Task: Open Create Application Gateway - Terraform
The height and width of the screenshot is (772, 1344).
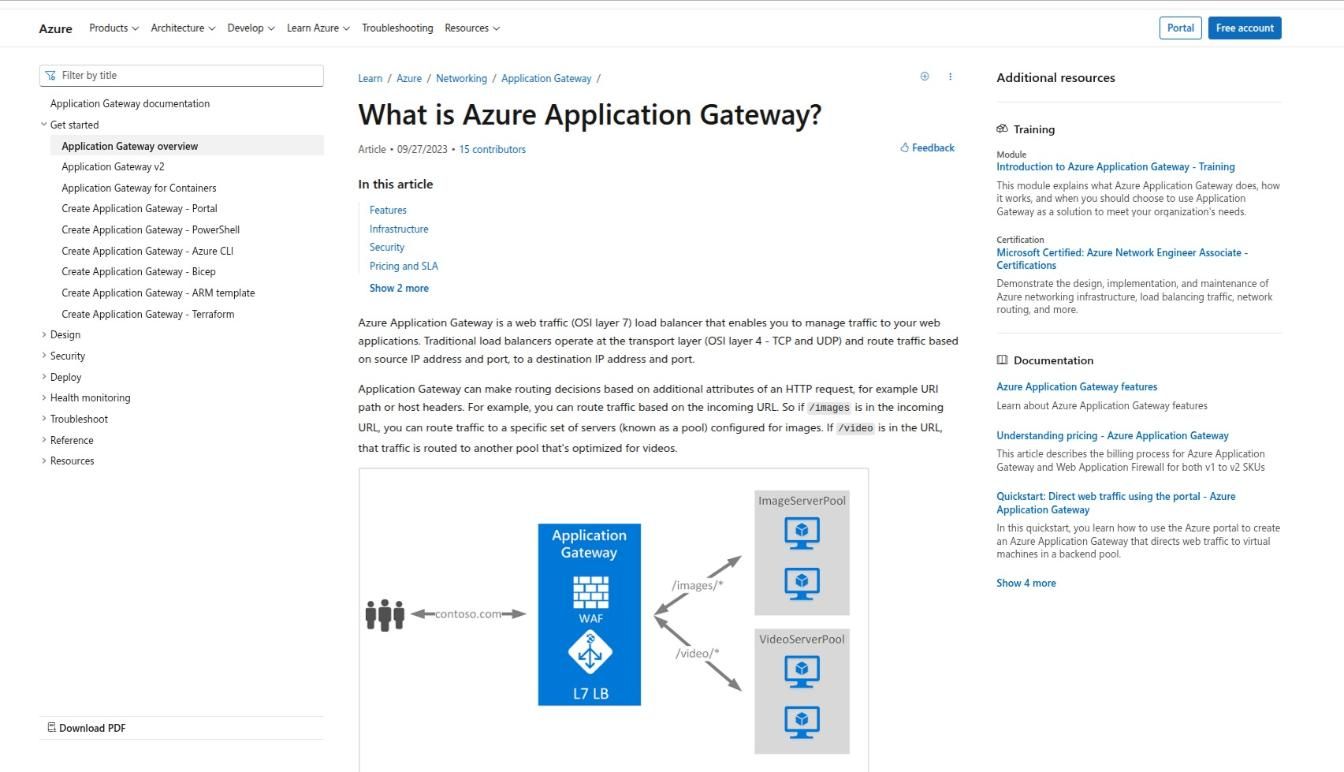Action: (148, 314)
